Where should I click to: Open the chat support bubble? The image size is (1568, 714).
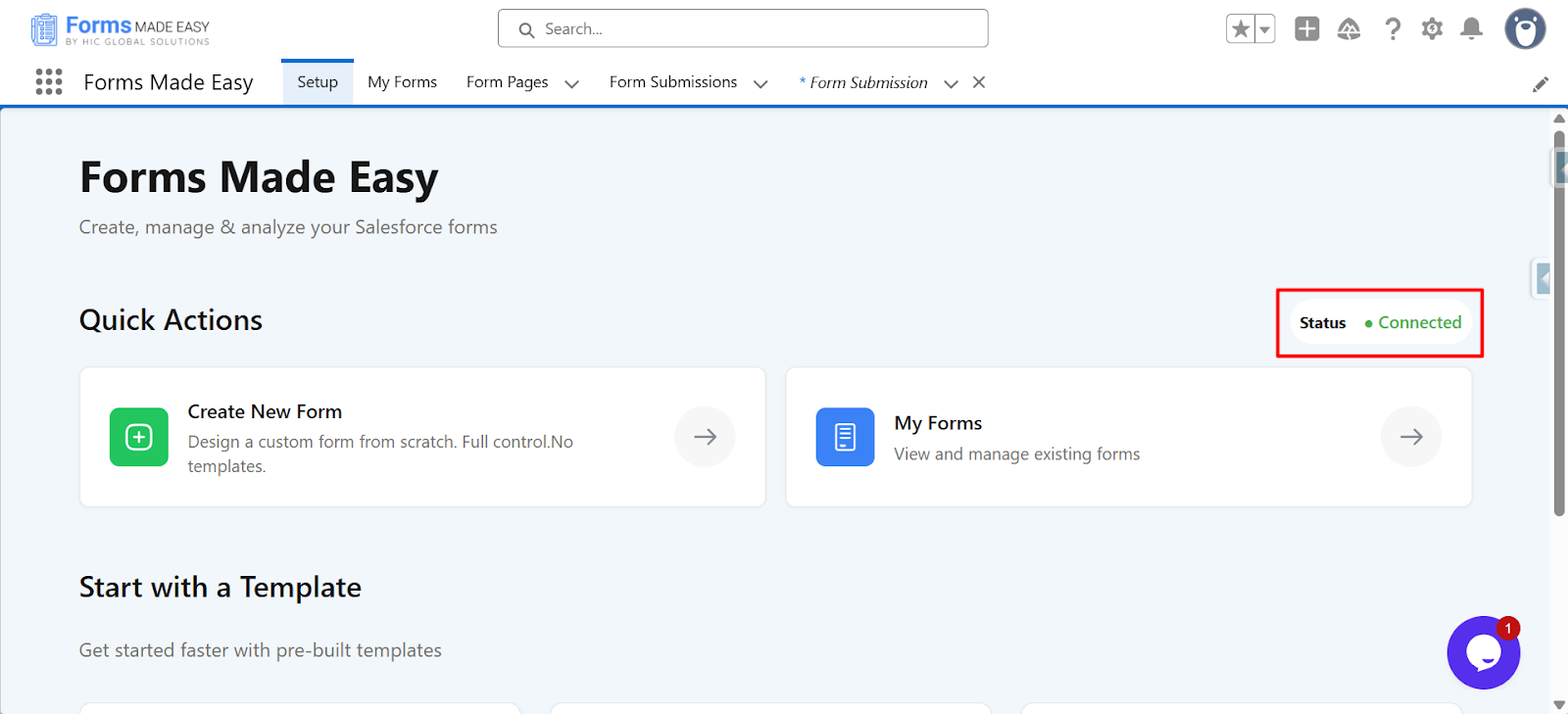(x=1484, y=652)
